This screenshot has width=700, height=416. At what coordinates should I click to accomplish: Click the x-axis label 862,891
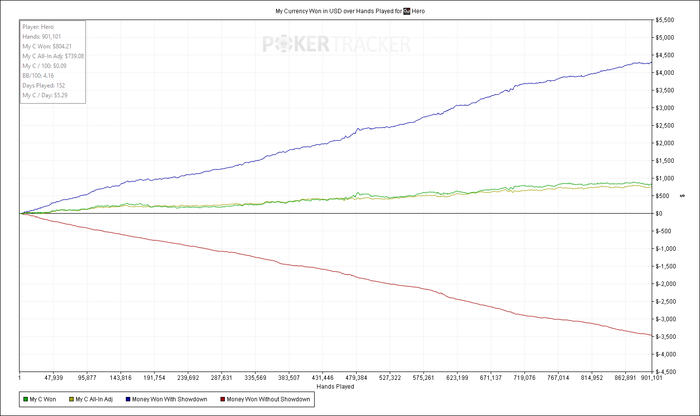click(x=625, y=378)
